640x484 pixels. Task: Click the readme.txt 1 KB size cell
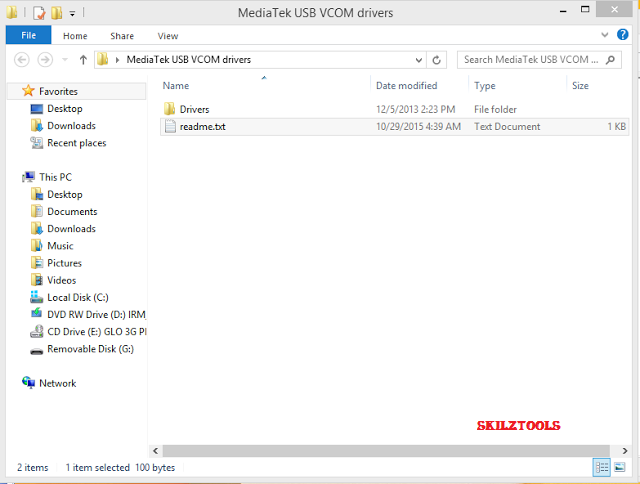click(616, 127)
